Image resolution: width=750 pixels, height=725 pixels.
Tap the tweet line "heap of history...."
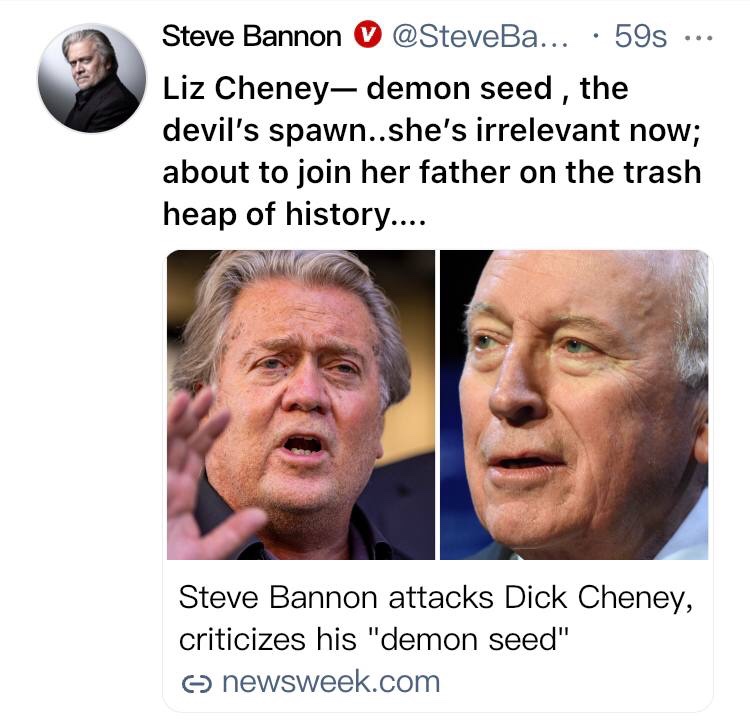[294, 214]
